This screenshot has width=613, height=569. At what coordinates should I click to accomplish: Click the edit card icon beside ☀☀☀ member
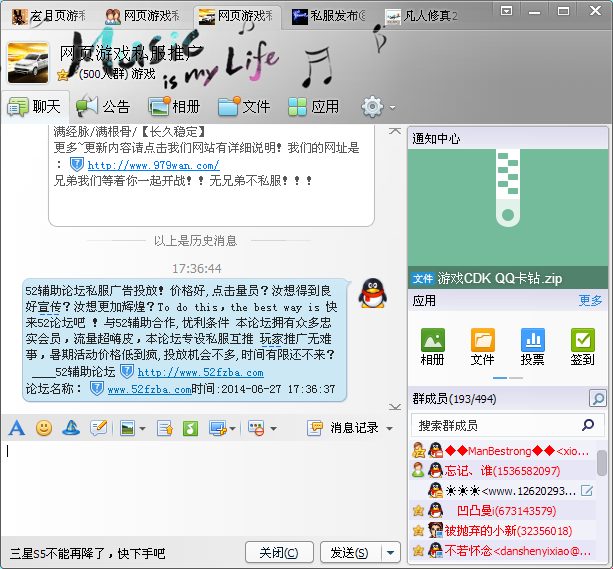pos(586,490)
